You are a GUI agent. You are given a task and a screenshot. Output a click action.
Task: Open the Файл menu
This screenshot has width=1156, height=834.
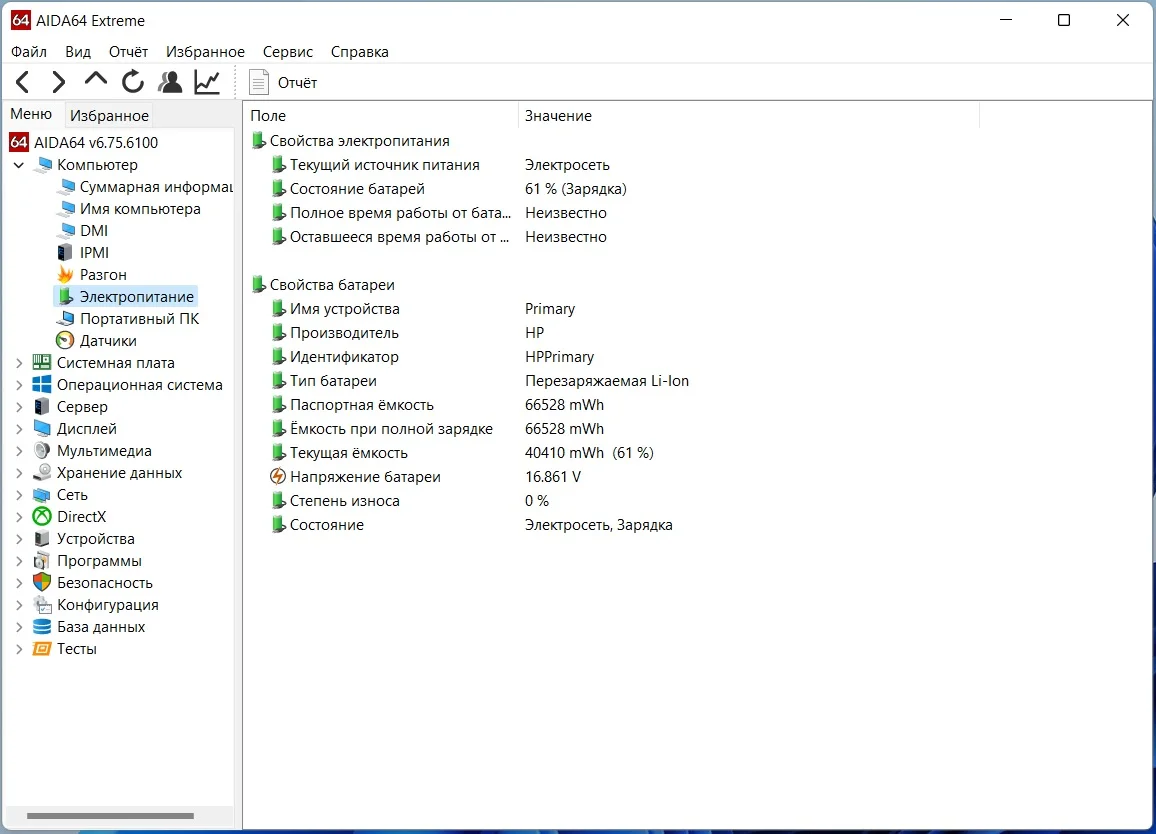pyautogui.click(x=29, y=52)
